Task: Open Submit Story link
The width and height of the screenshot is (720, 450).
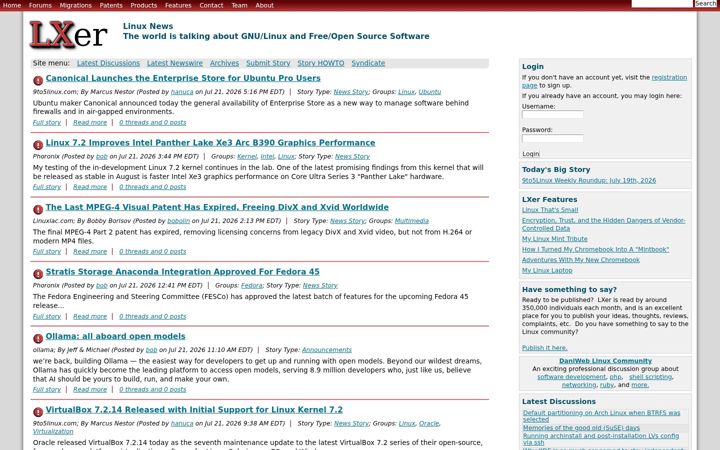Action: (x=268, y=63)
